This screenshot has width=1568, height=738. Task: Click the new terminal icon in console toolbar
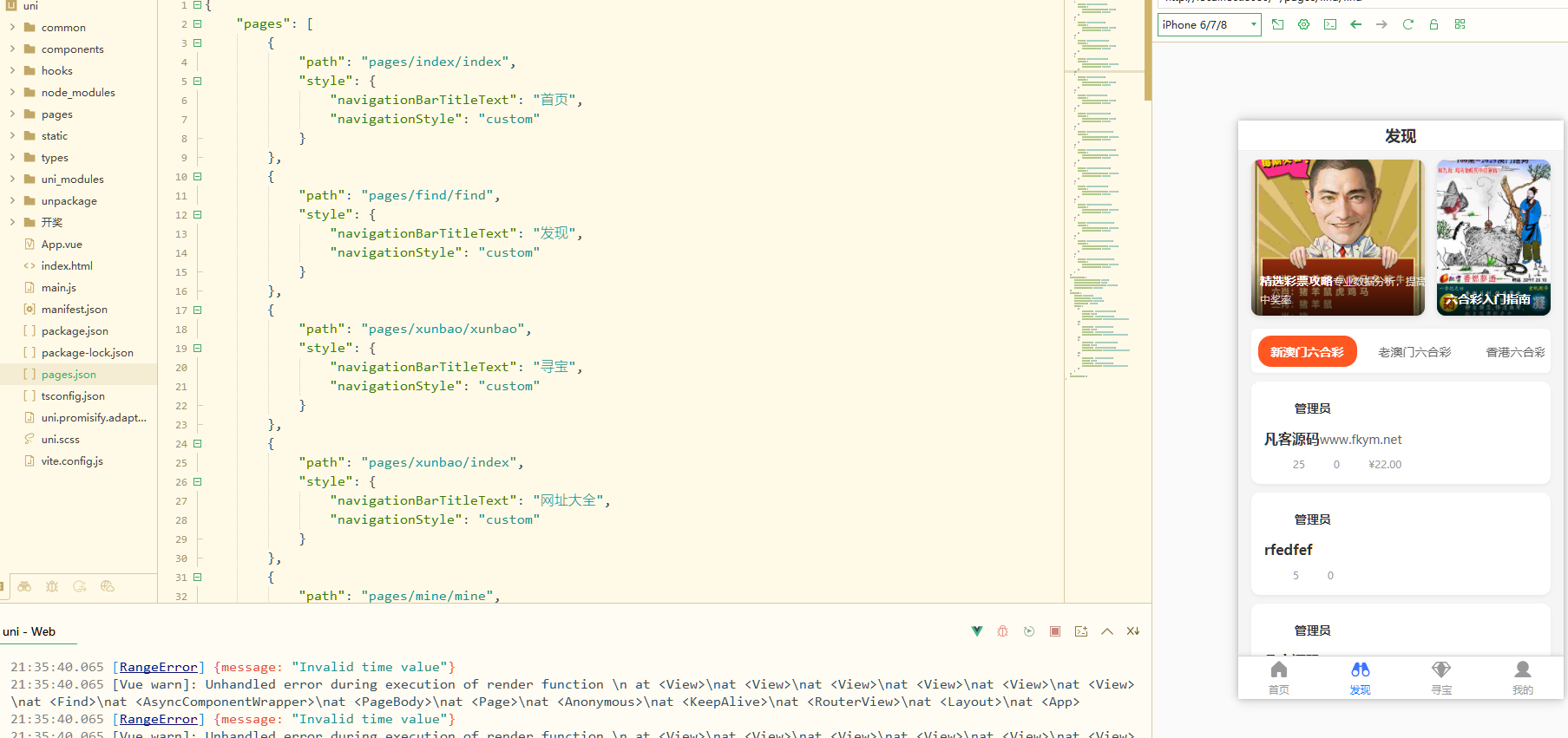(1080, 631)
